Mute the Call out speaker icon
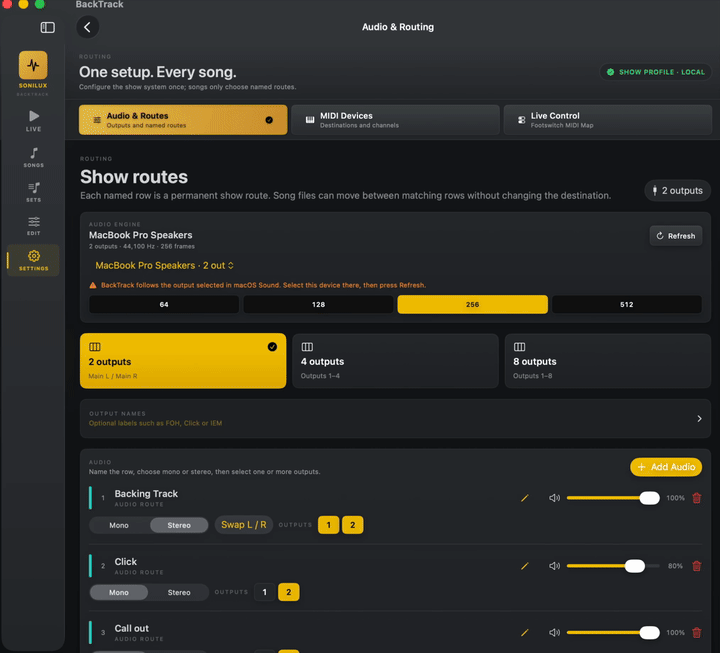The width and height of the screenshot is (720, 653). tap(554, 633)
